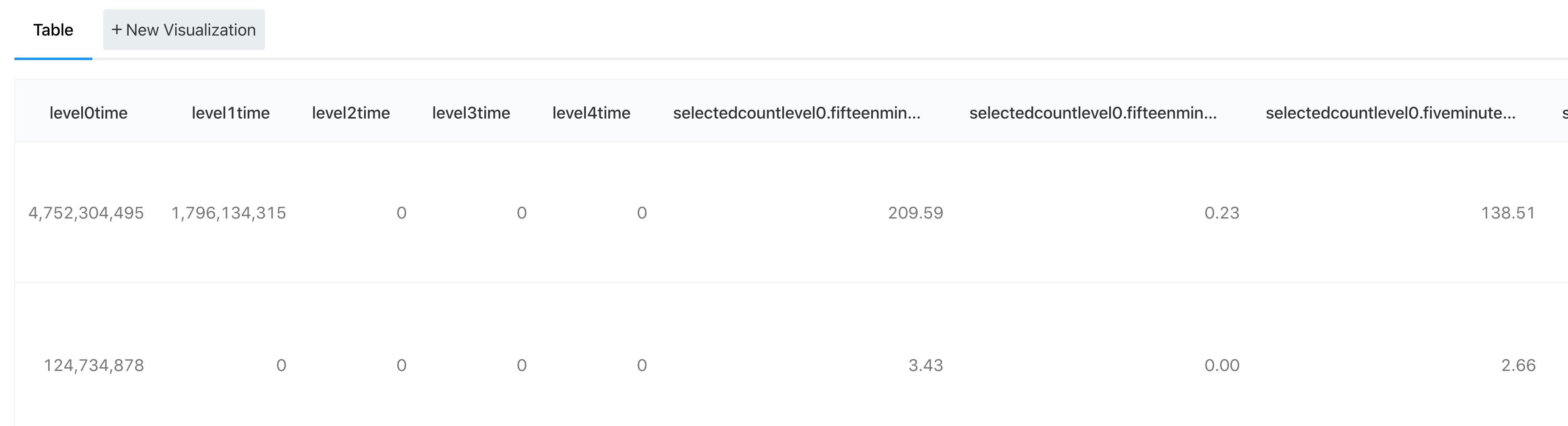Screen dimensions: 1568x426
Task: Select cell with value 0.23
Action: click(1222, 213)
